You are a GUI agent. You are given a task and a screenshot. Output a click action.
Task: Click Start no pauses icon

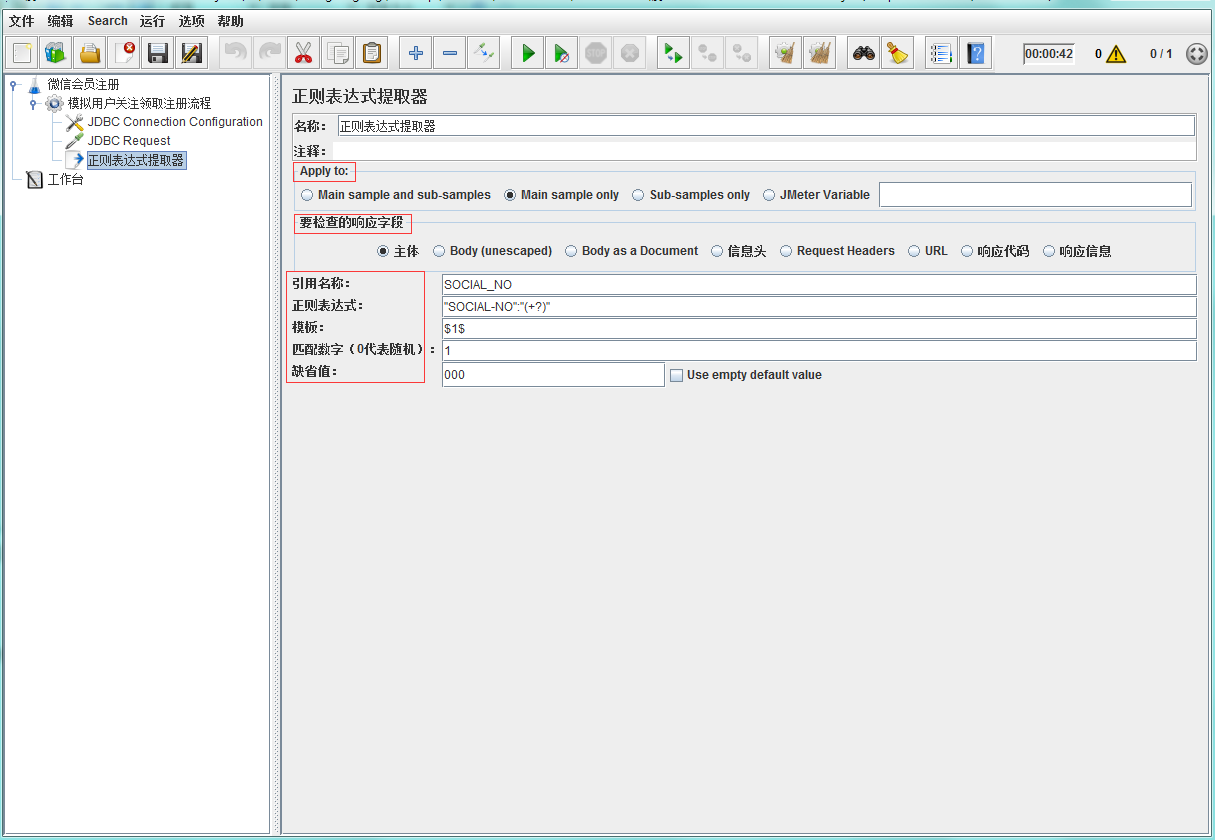[562, 53]
